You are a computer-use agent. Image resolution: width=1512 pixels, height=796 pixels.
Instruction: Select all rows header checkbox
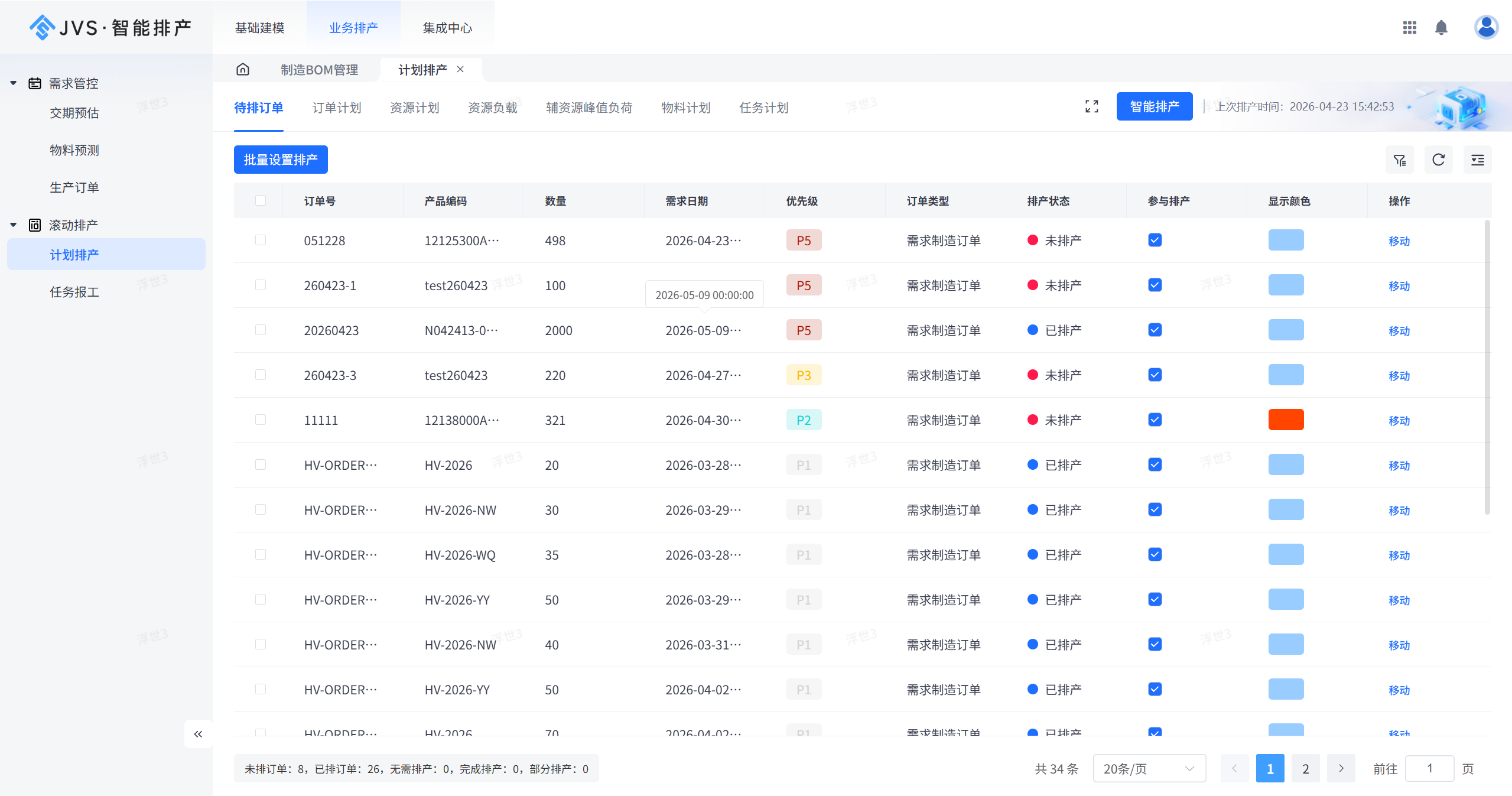260,200
